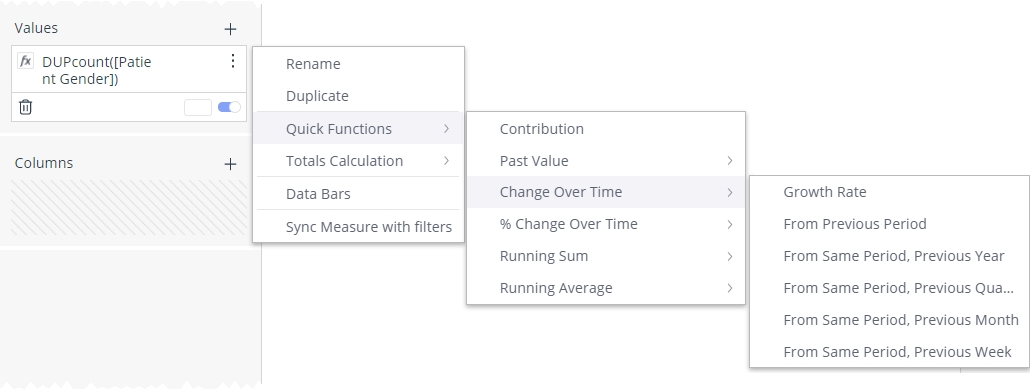Toggle the DUPcount measure switch off
The height and width of the screenshot is (389, 1030).
(x=229, y=107)
